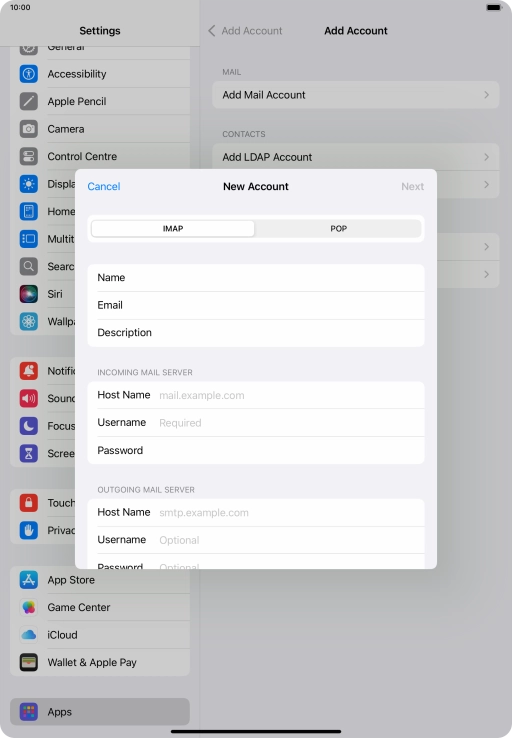Tap the Wallet & Apple Pay icon
This screenshot has height=738, width=512.
pyautogui.click(x=29, y=662)
